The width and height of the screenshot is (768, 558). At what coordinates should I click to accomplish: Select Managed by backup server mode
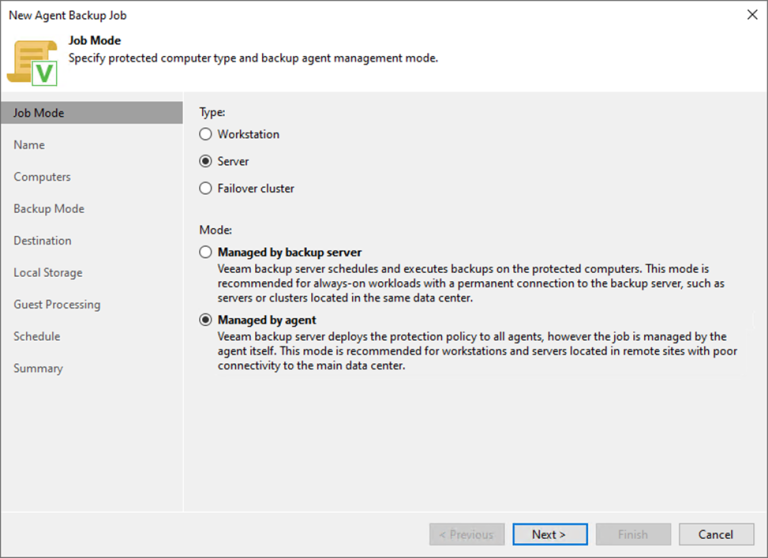(x=206, y=252)
